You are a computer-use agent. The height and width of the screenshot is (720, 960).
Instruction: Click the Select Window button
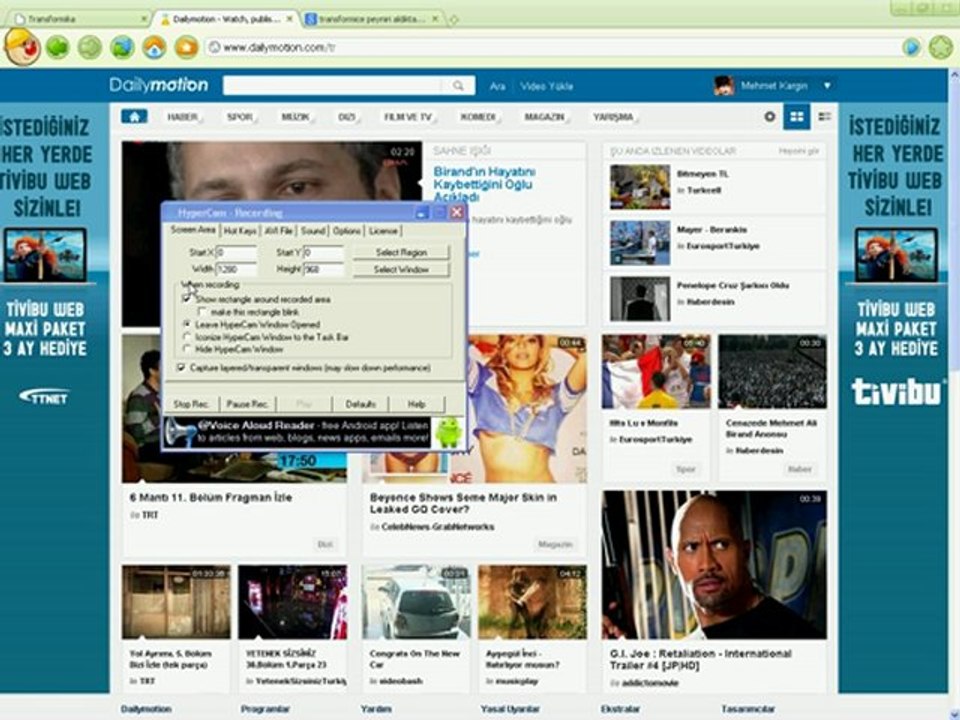click(401, 269)
